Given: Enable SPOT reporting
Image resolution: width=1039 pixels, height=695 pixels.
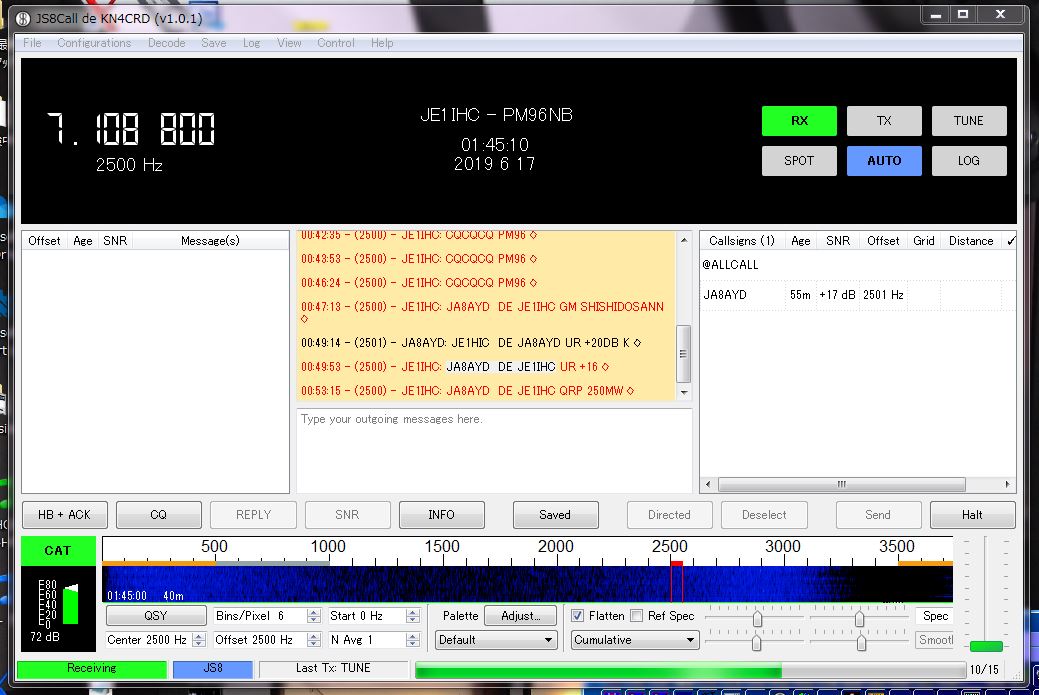Looking at the screenshot, I should (799, 160).
